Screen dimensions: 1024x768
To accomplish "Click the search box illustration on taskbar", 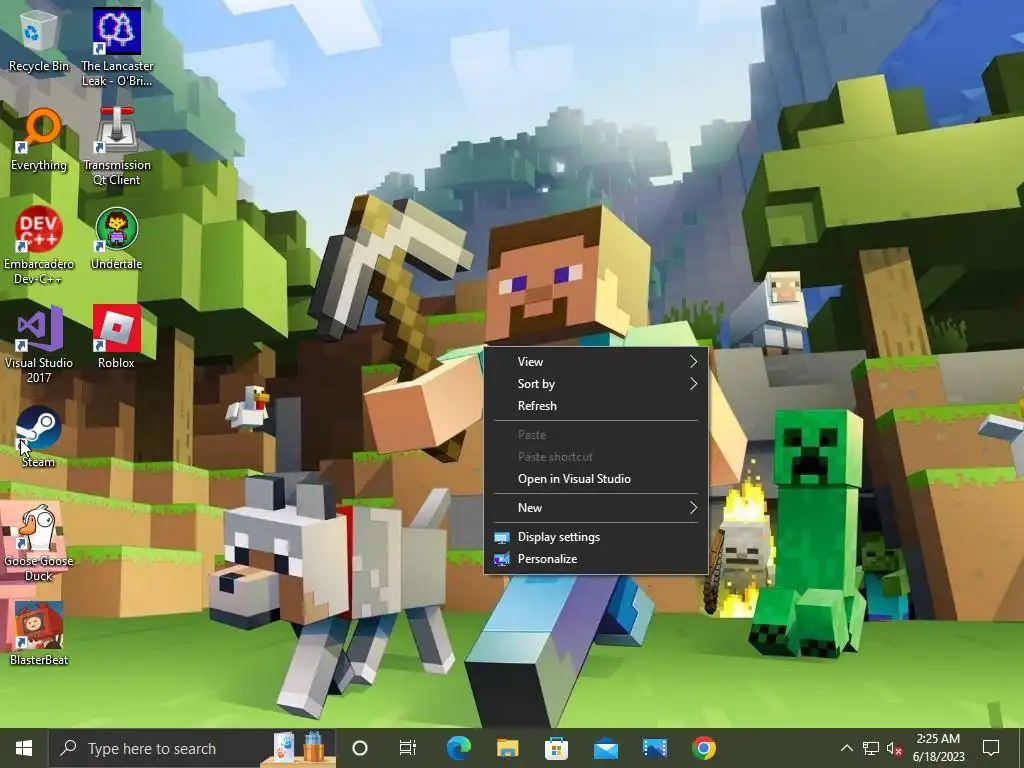I will tap(298, 748).
